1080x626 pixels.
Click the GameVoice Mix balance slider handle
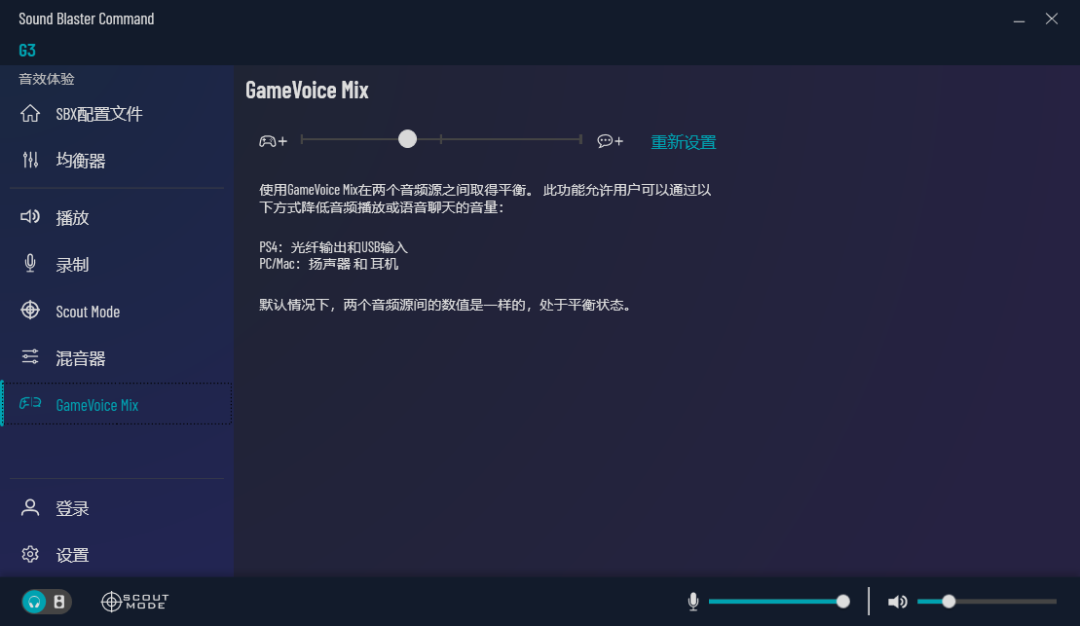point(407,139)
